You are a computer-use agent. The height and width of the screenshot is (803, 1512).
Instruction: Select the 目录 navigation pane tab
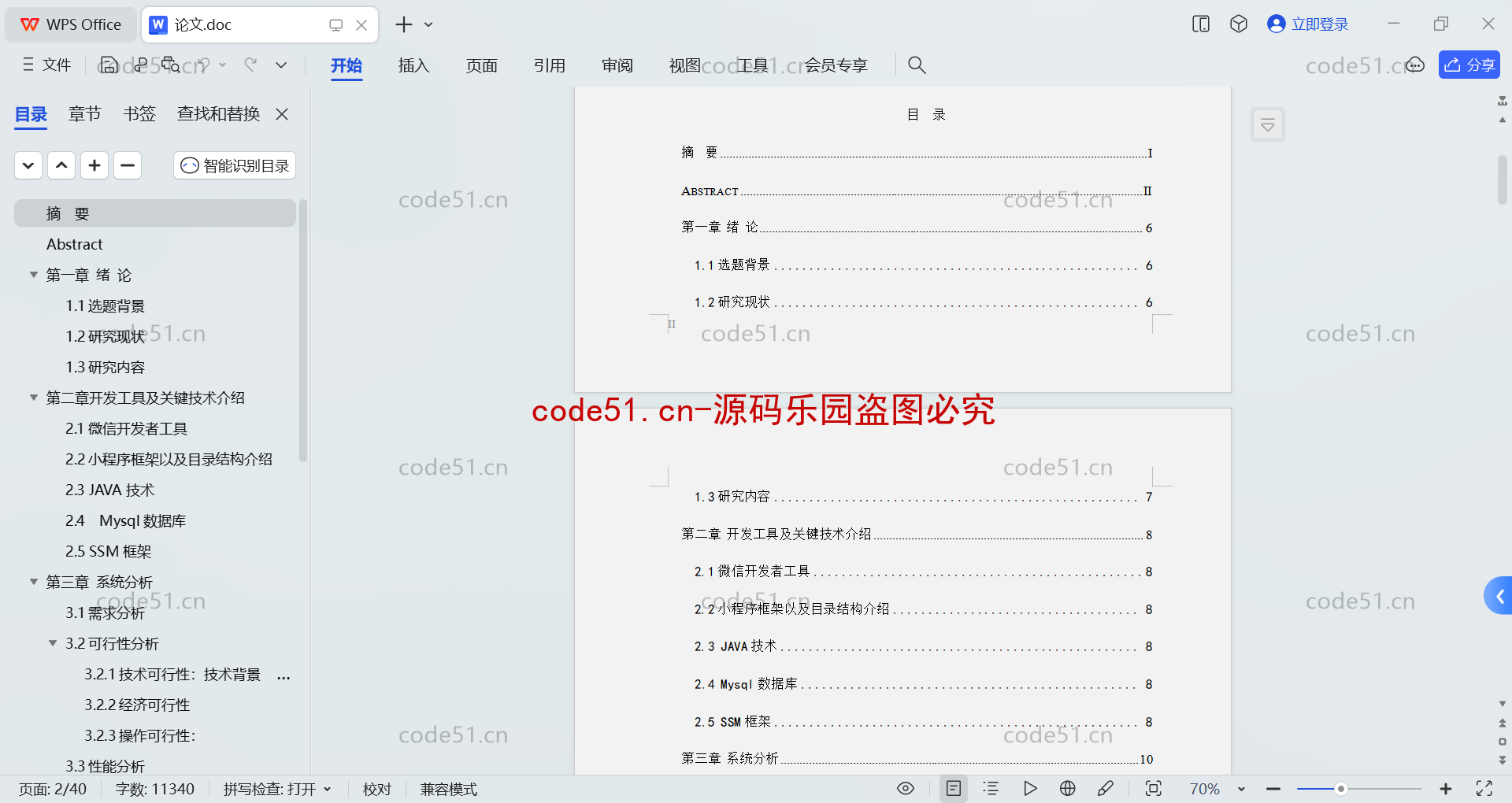(x=31, y=114)
